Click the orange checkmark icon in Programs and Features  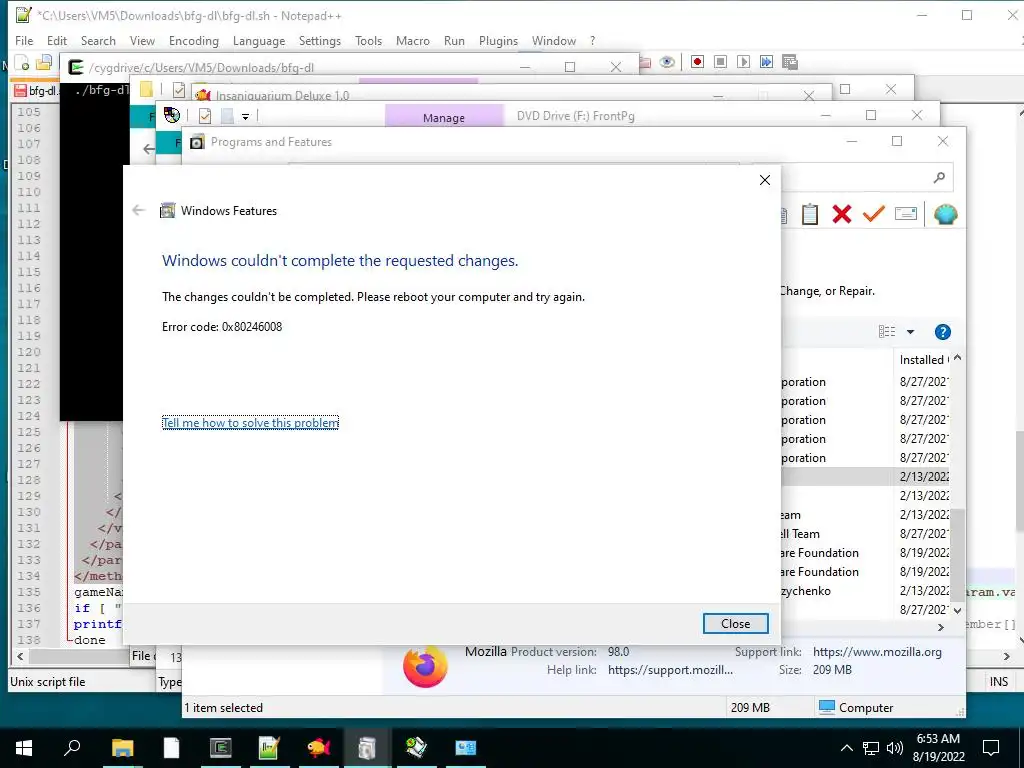[873, 214]
